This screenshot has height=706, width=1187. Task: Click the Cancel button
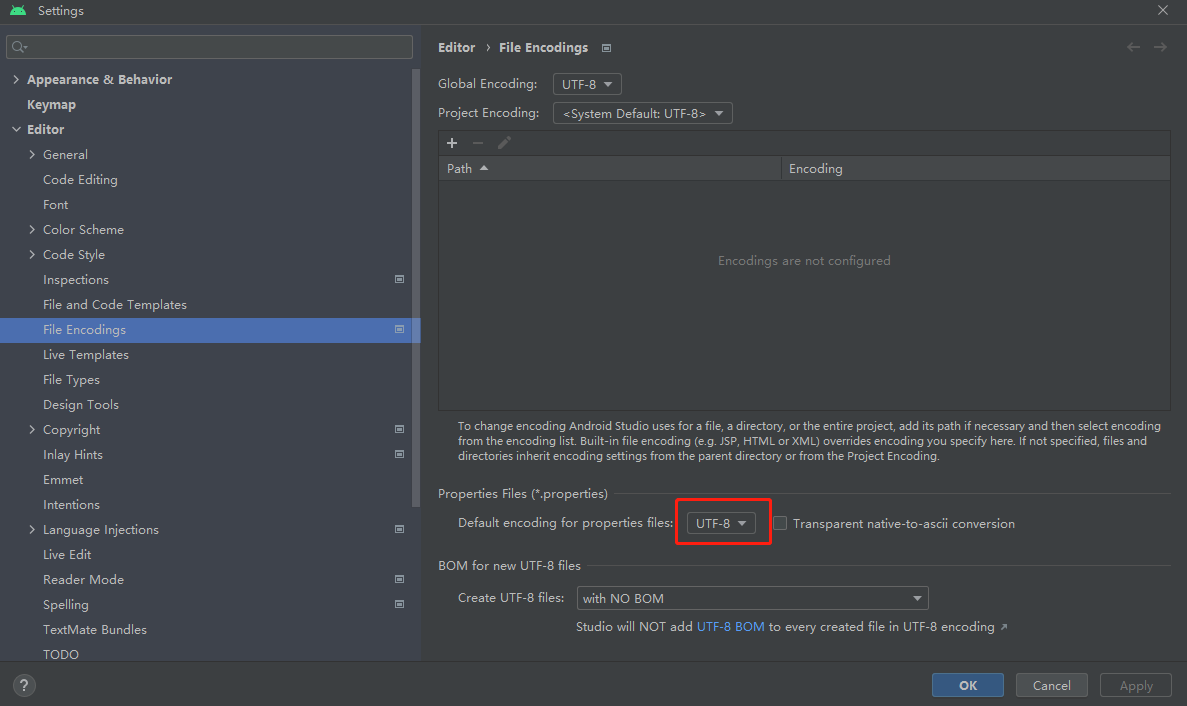tap(1051, 685)
